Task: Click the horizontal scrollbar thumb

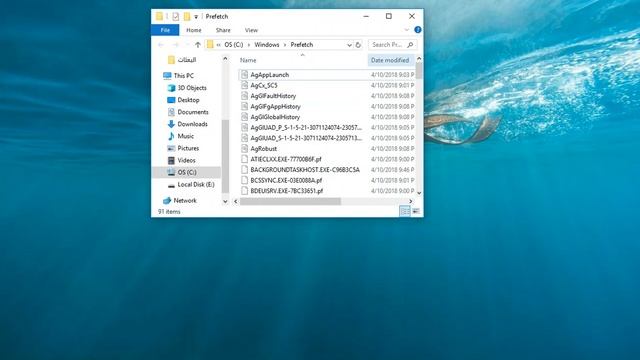Action: pos(290,201)
